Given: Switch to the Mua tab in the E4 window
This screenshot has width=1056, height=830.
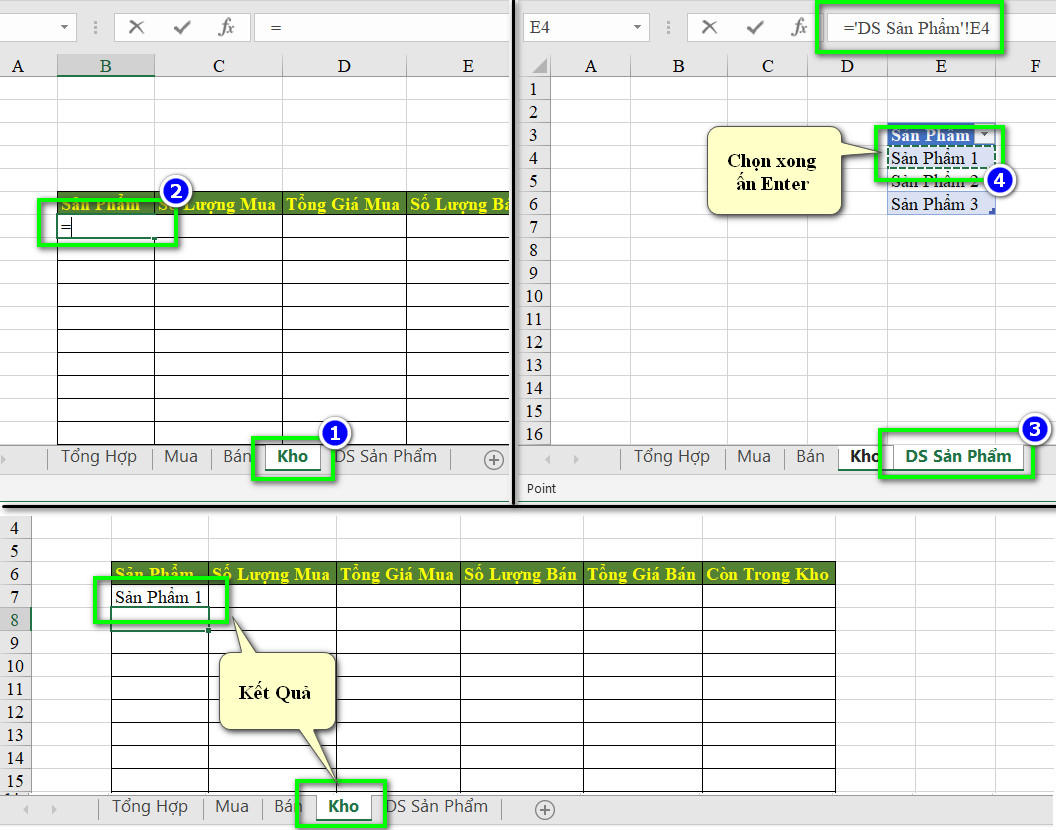Looking at the screenshot, I should coord(754,457).
